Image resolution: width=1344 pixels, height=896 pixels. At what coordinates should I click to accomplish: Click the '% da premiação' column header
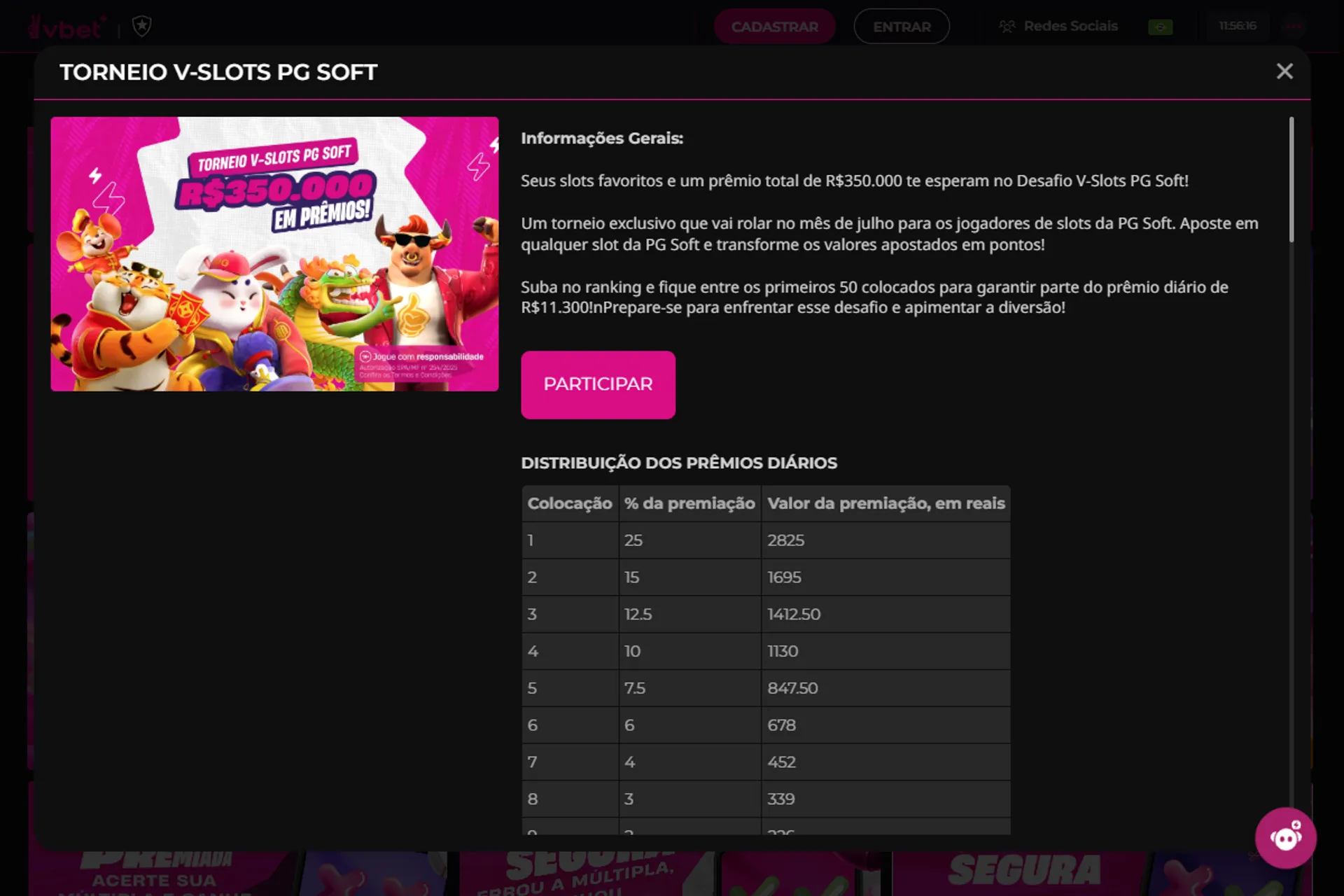click(689, 503)
